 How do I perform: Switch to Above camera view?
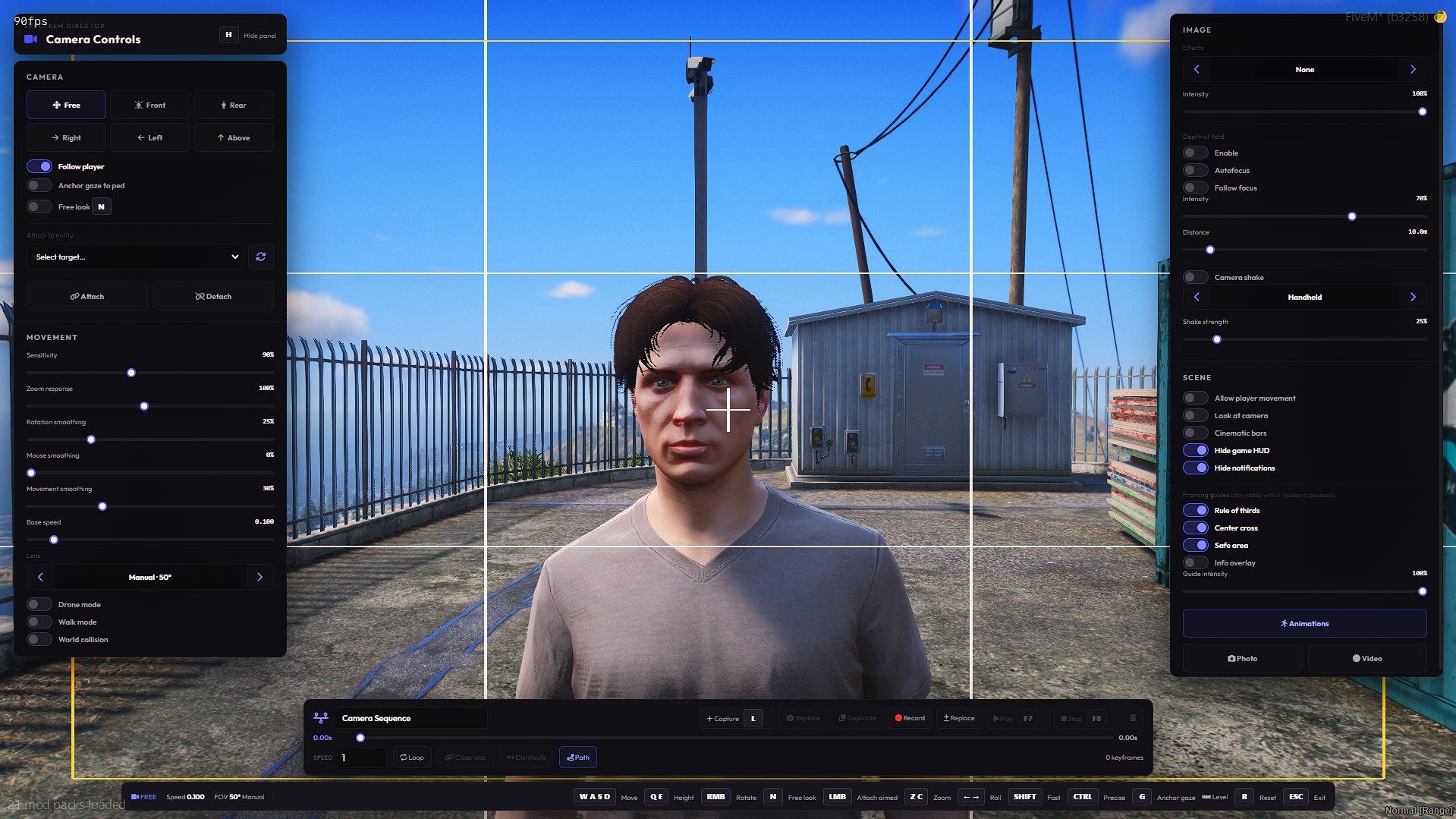[x=234, y=137]
